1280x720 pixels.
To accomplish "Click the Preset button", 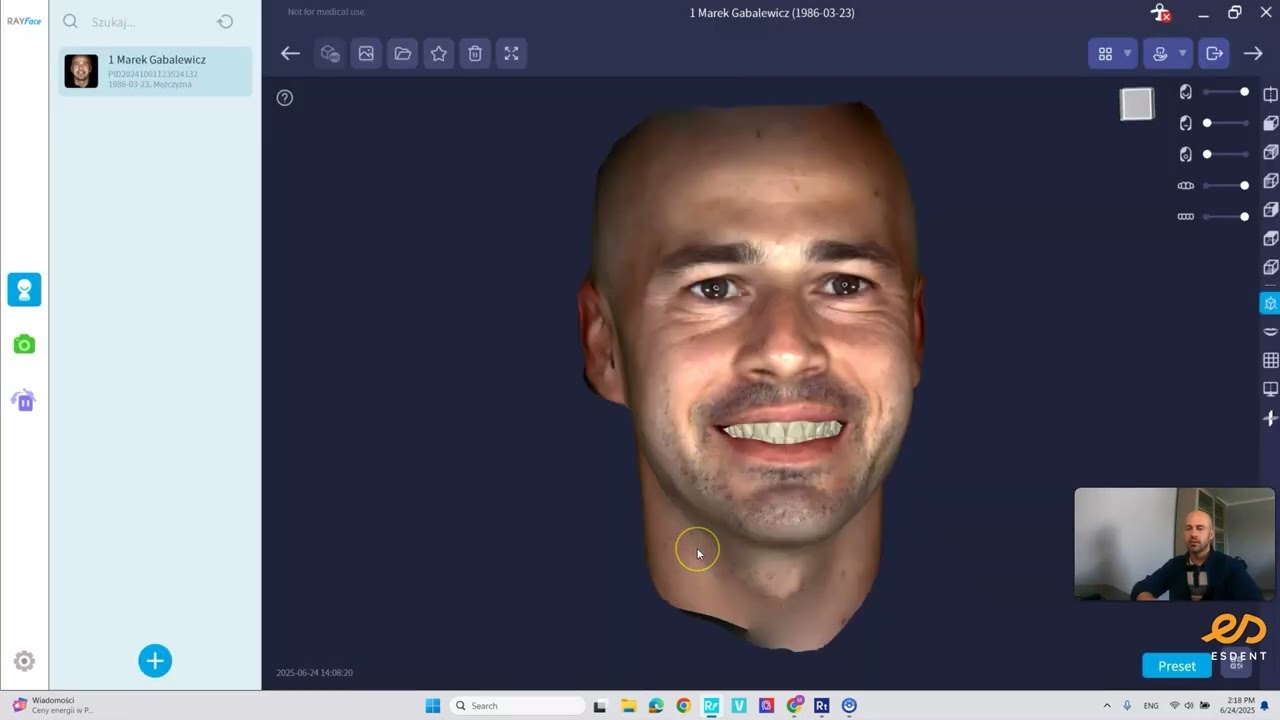I will (x=1177, y=666).
